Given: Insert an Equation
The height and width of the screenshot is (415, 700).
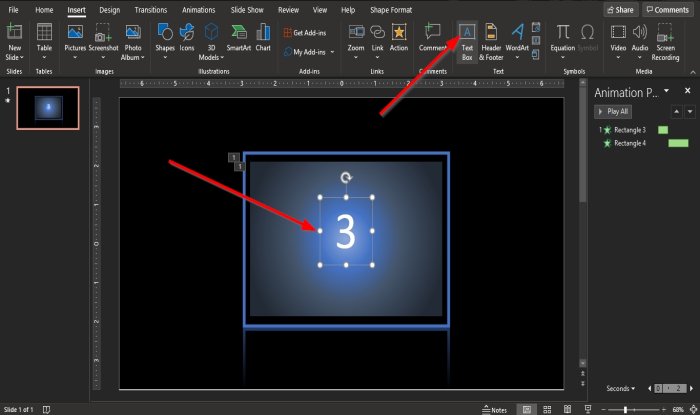Looking at the screenshot, I should [x=562, y=42].
